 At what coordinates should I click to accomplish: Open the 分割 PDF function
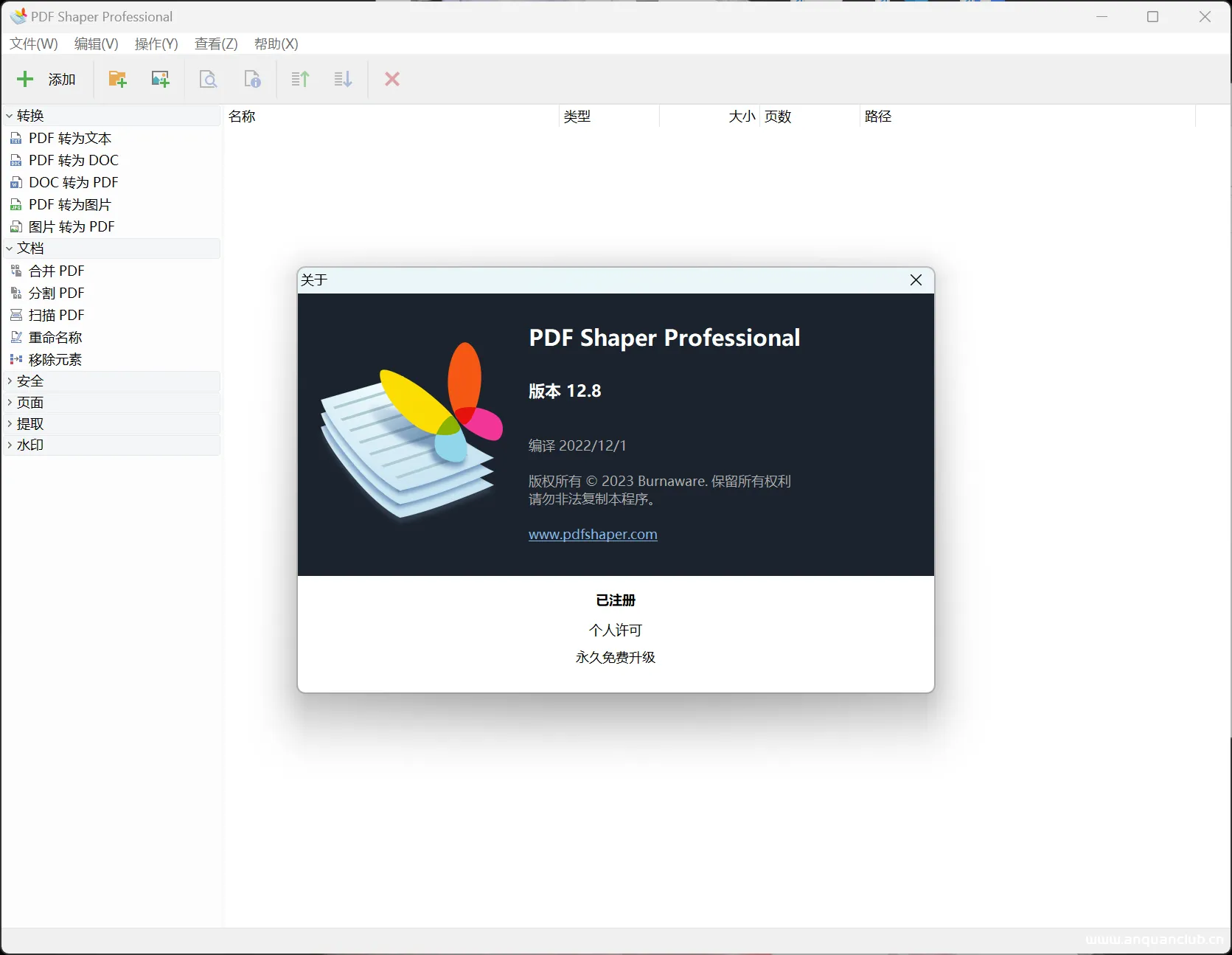(56, 293)
